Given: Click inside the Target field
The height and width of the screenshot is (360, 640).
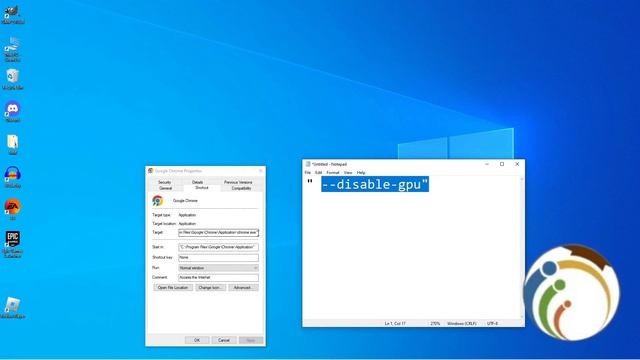Looking at the screenshot, I should pyautogui.click(x=218, y=232).
